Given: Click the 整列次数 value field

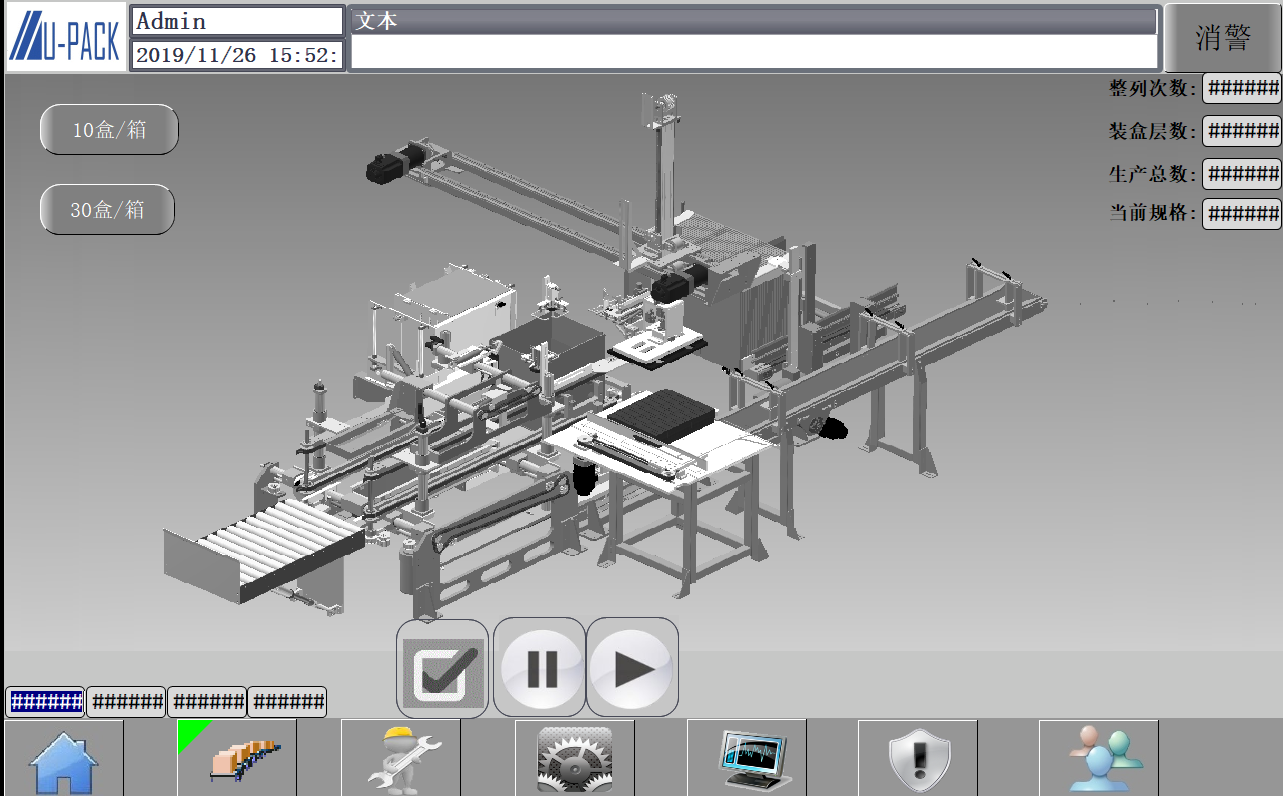Looking at the screenshot, I should click(x=1241, y=88).
